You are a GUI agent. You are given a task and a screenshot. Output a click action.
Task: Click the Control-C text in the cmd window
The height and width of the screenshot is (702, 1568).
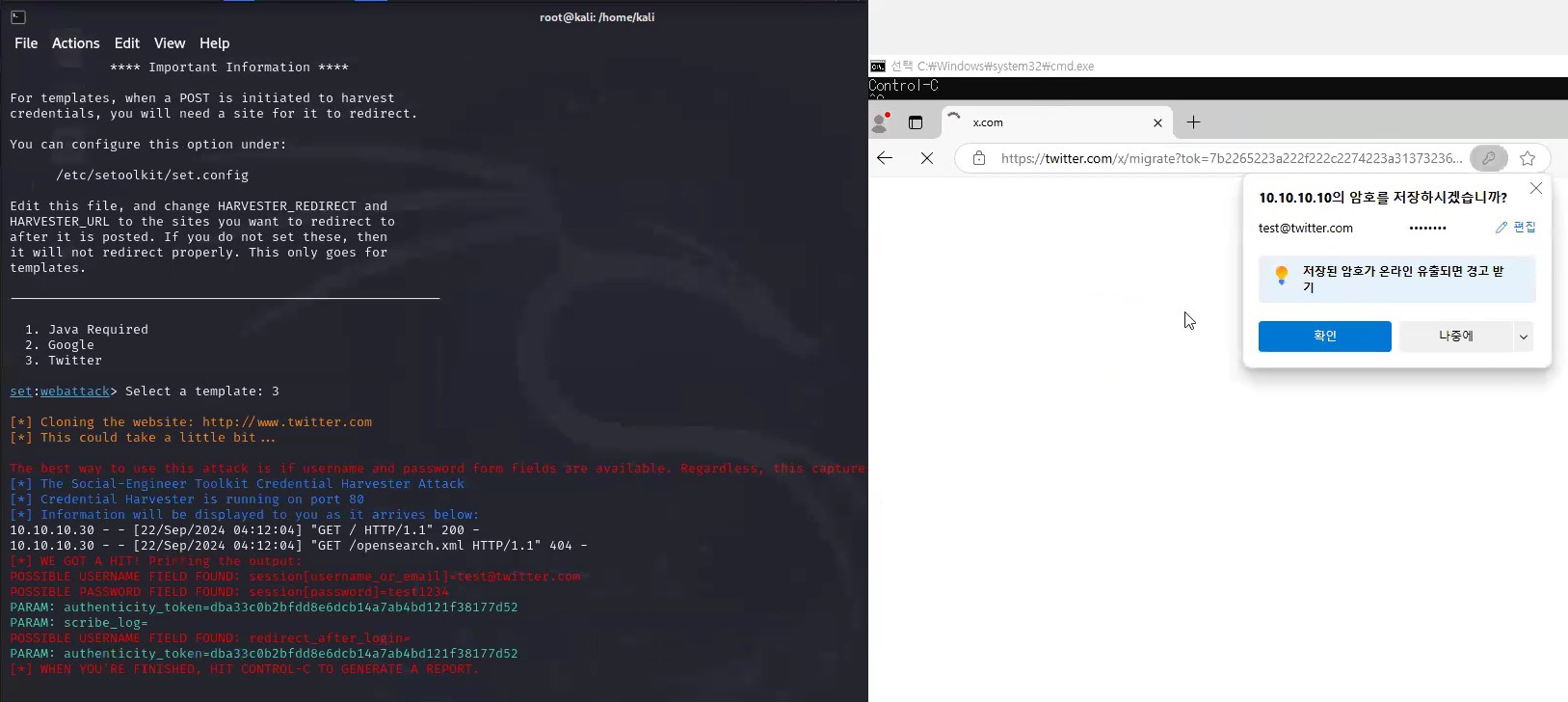(904, 86)
